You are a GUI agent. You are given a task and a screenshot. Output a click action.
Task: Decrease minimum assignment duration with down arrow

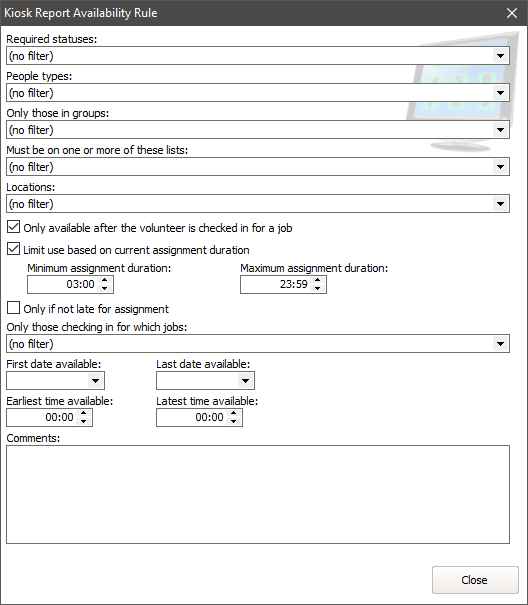[x=105, y=289]
